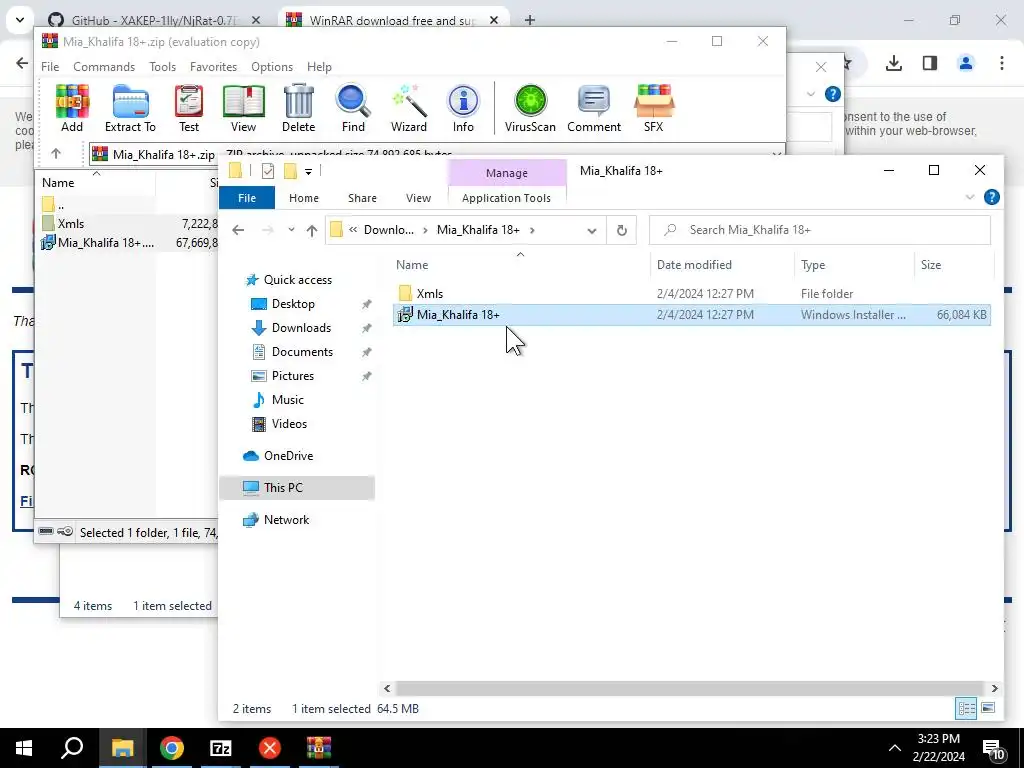
Task: Open WinRAR Commands menu
Action: 104,67
